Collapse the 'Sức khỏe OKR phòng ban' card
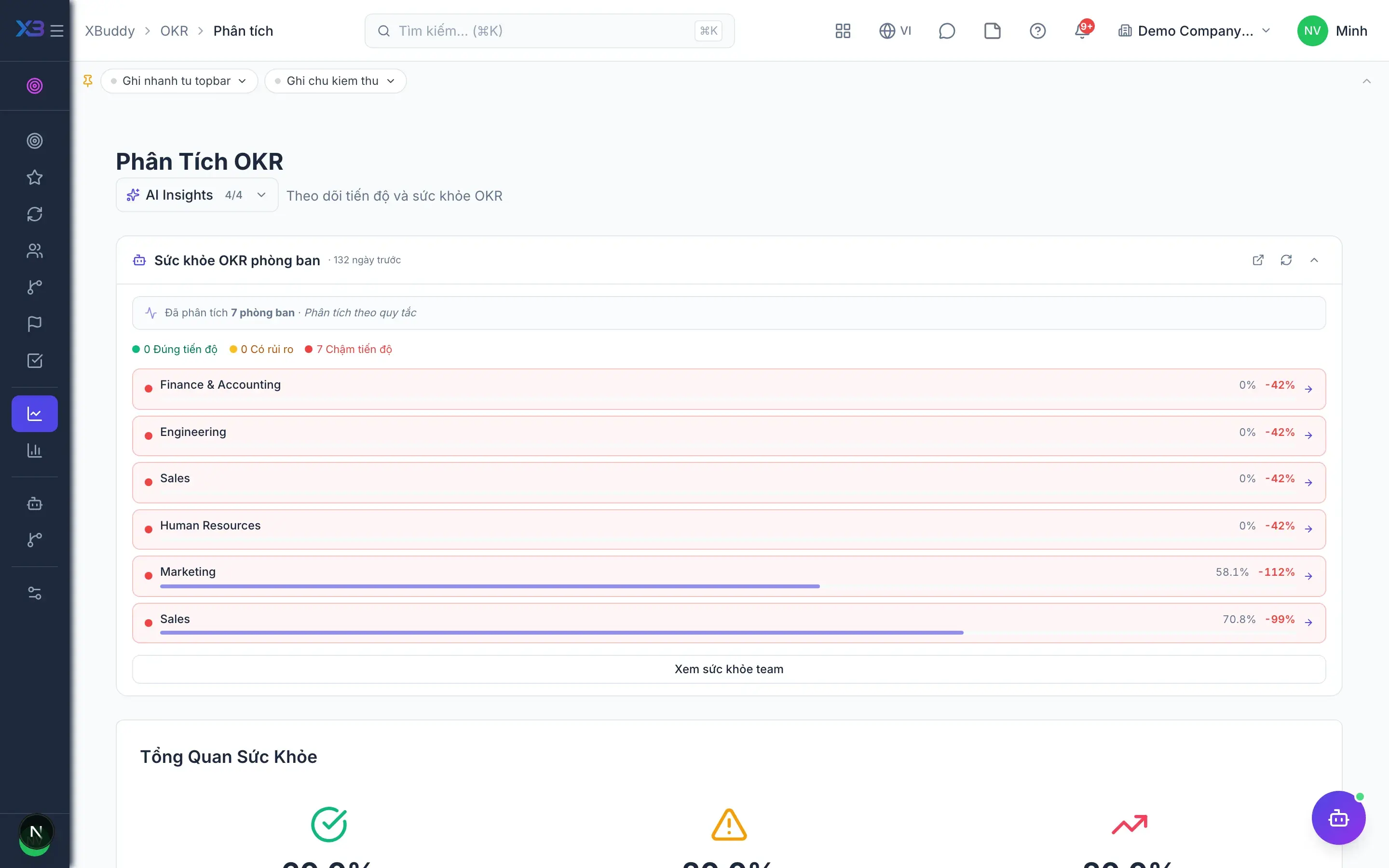The height and width of the screenshot is (868, 1389). [x=1314, y=260]
